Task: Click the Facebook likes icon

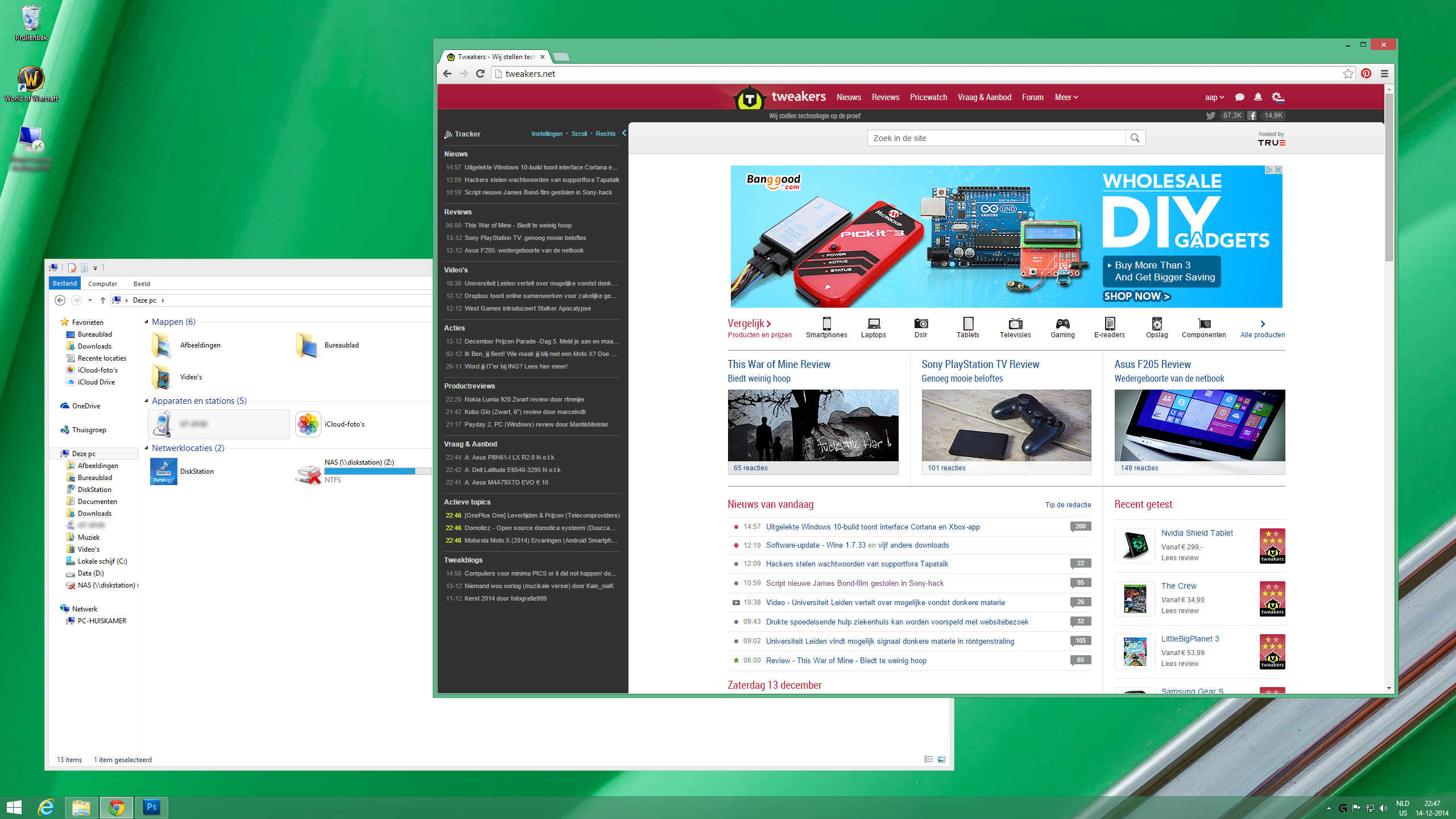Action: pyautogui.click(x=1252, y=115)
